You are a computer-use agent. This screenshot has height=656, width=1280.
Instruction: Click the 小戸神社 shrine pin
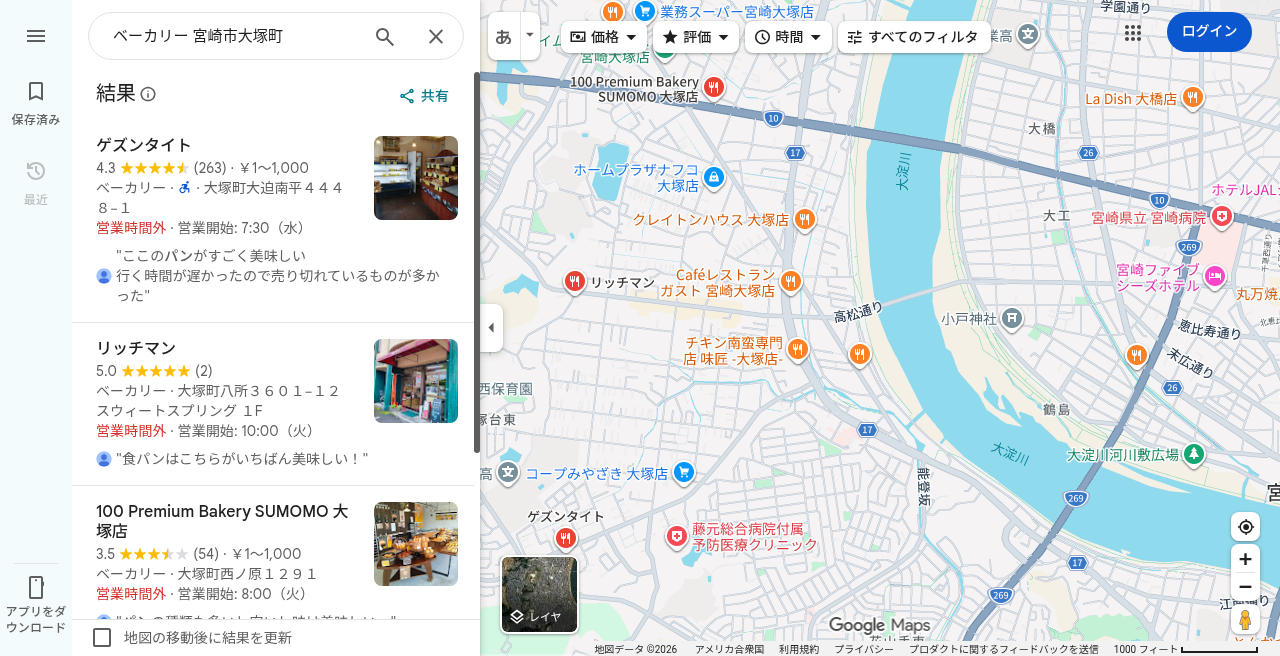1012,319
